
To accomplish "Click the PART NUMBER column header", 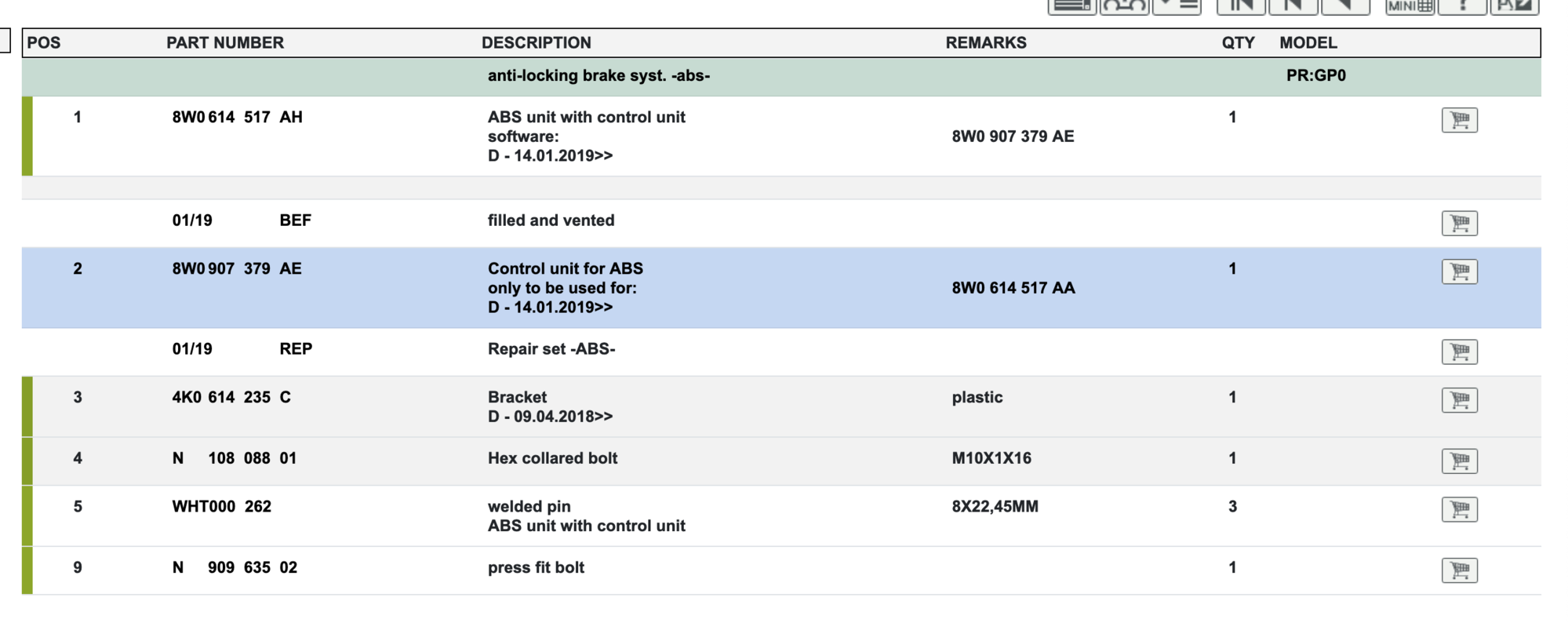I will coord(225,42).
